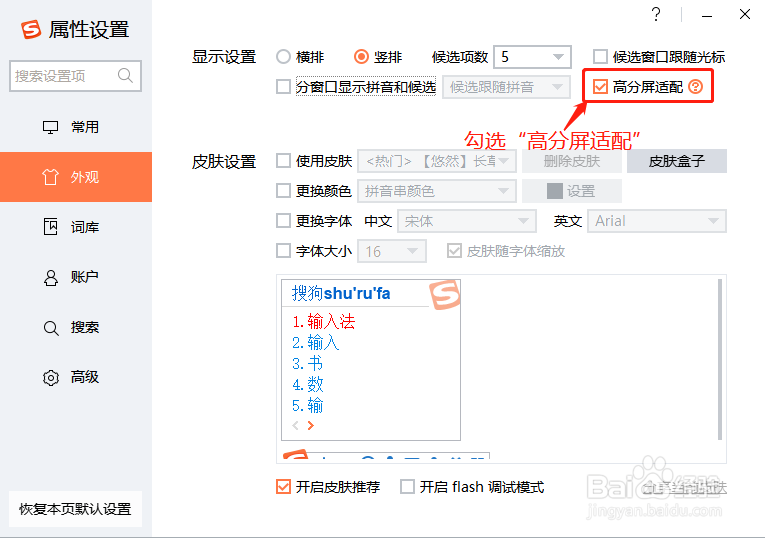Image resolution: width=765 pixels, height=538 pixels.
Task: Toggle 分窗口显示拼音和候选 checkbox
Action: pyautogui.click(x=283, y=87)
